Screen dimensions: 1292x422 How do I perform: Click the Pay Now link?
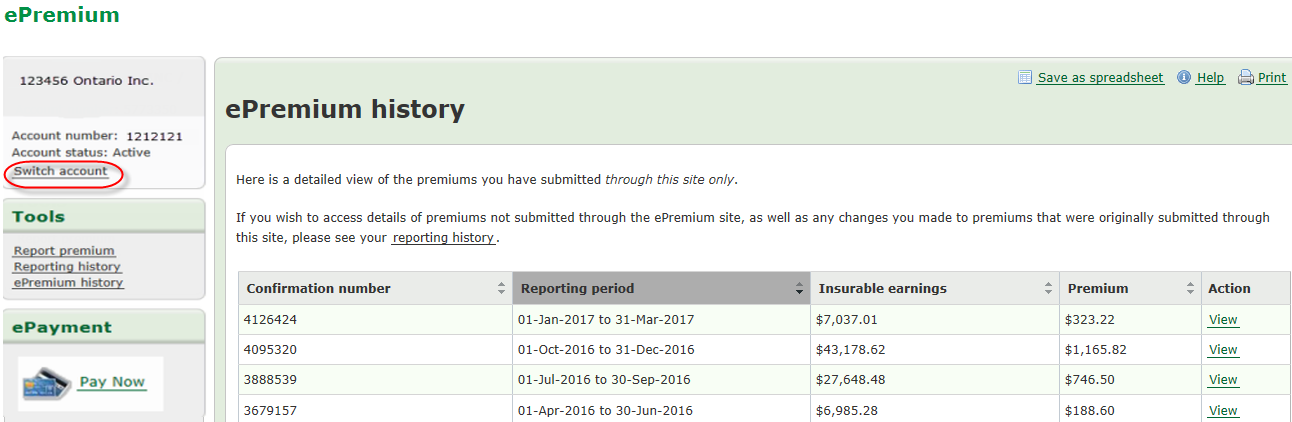tap(112, 382)
